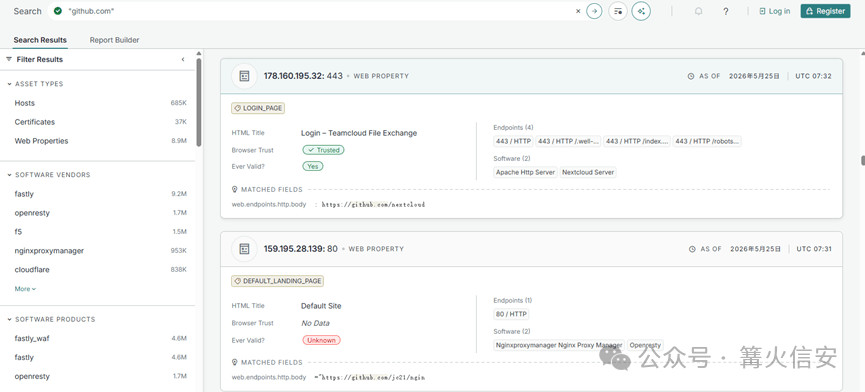Open the query filter options icon
This screenshot has width=865, height=392.
coord(618,11)
